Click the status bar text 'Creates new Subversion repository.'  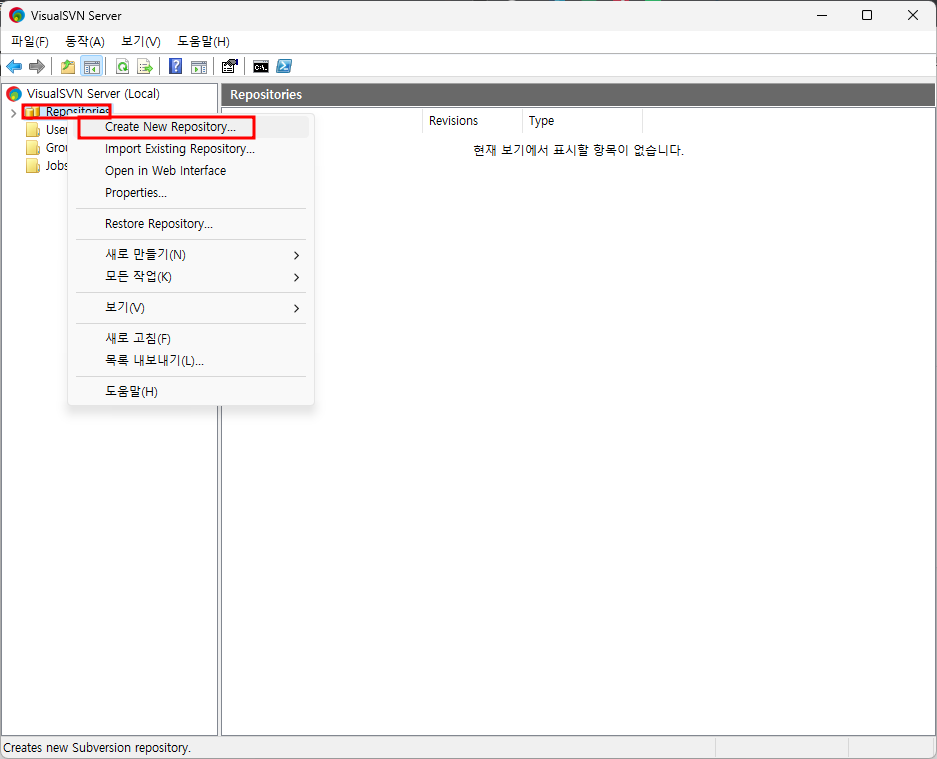click(97, 748)
